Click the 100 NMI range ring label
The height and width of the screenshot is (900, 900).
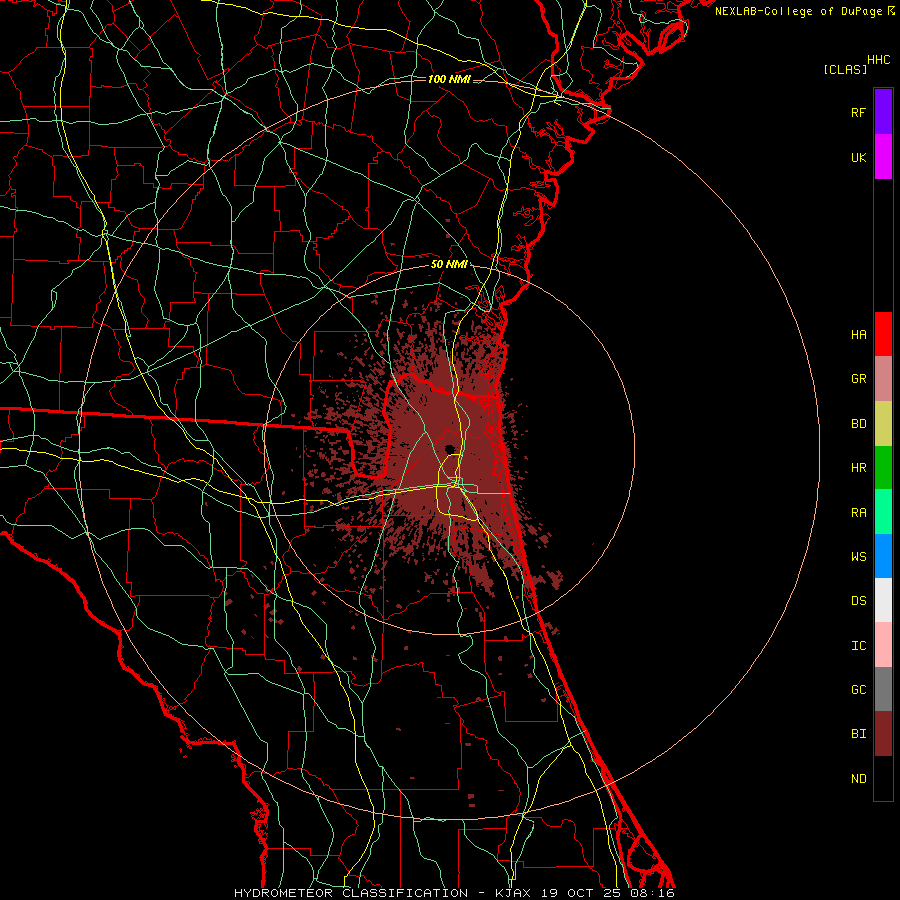point(449,79)
